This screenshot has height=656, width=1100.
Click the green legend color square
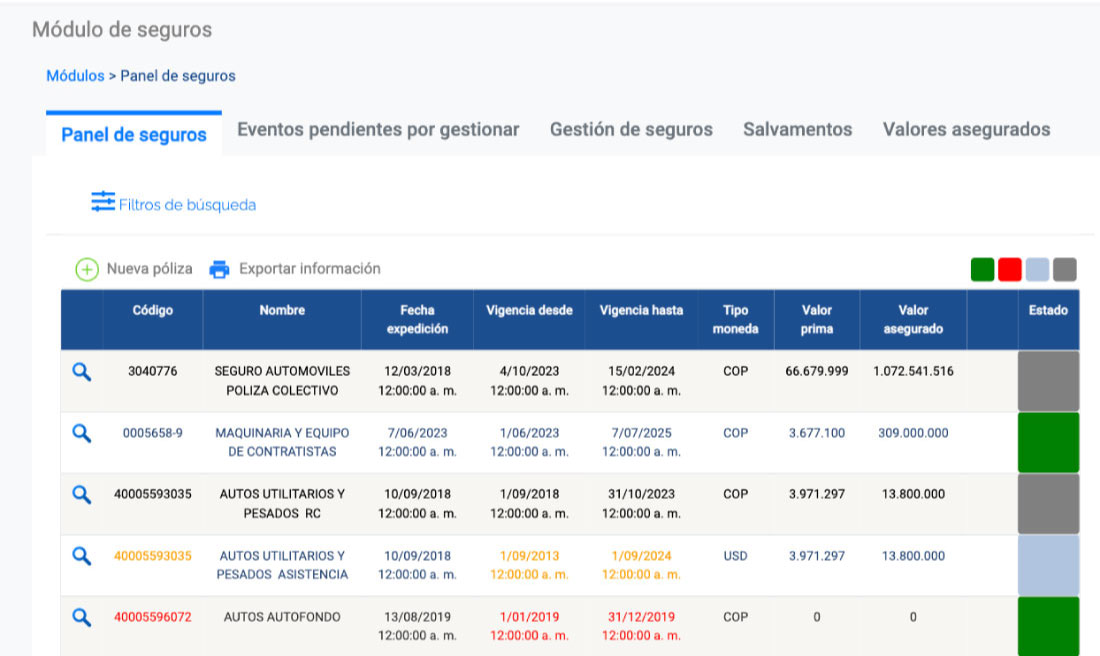coord(982,269)
